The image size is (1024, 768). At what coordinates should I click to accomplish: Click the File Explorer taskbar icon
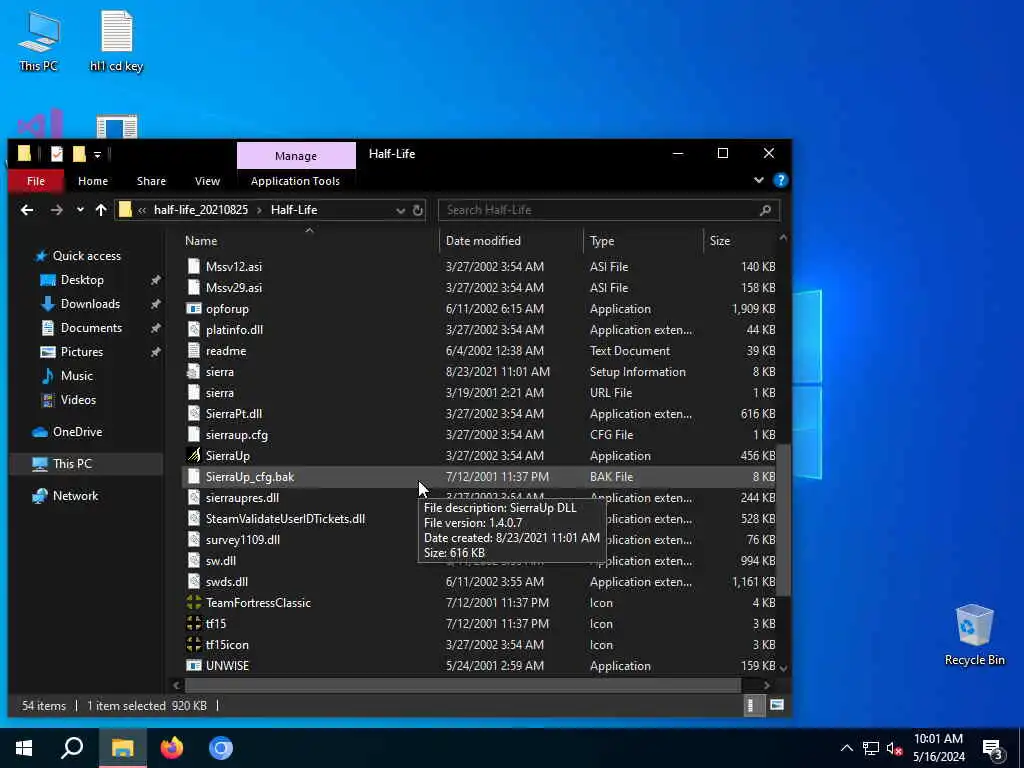(x=122, y=748)
